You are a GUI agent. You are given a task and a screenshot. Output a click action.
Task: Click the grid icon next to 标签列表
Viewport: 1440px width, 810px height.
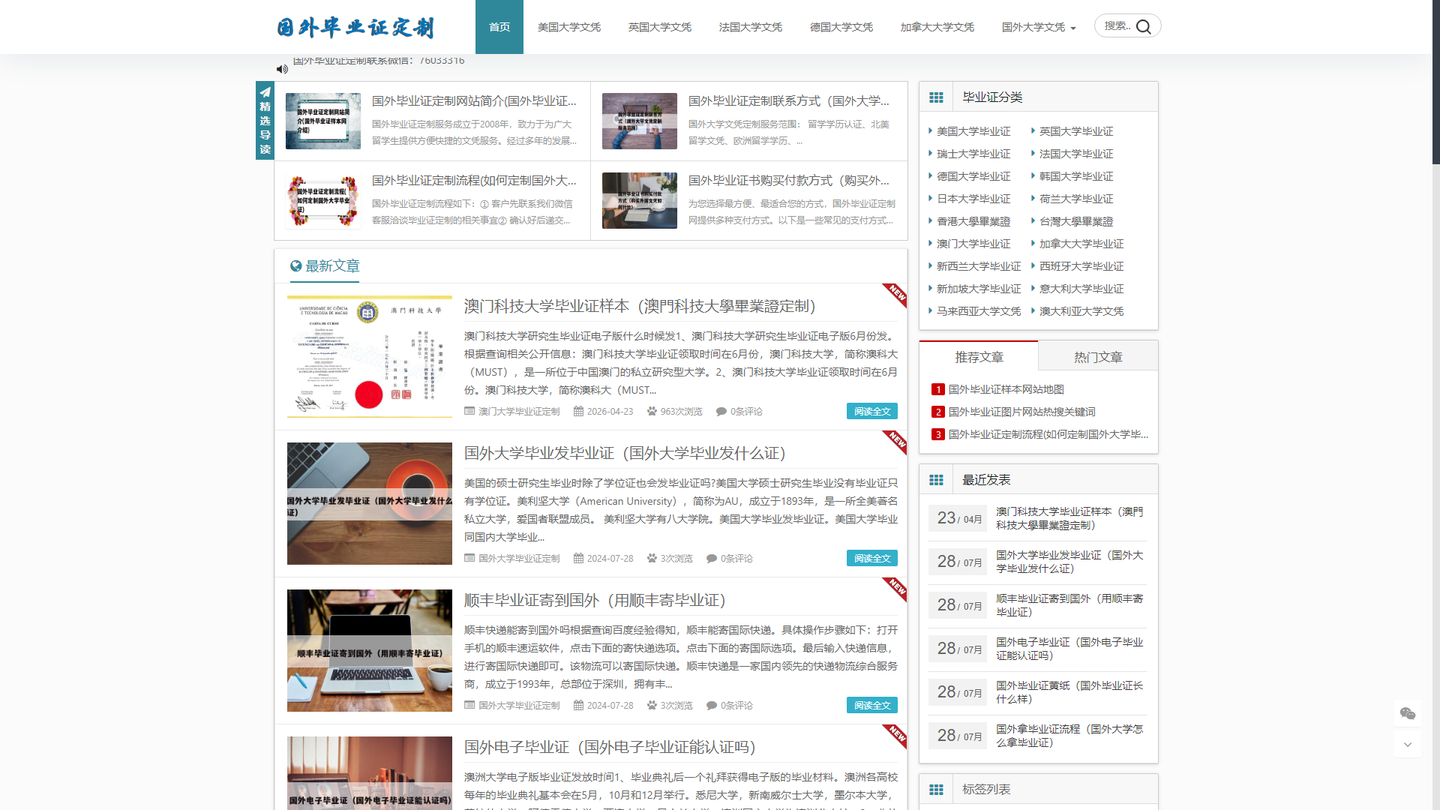coord(936,790)
